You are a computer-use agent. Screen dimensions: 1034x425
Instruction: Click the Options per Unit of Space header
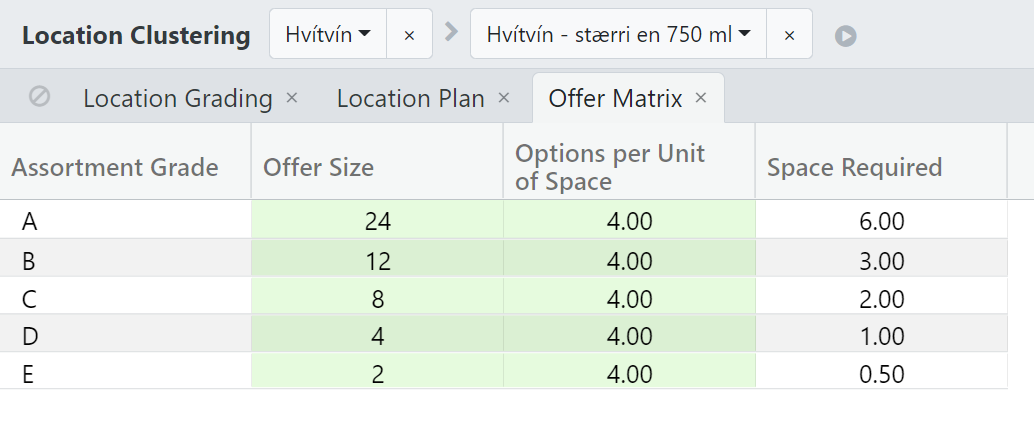tap(610, 167)
